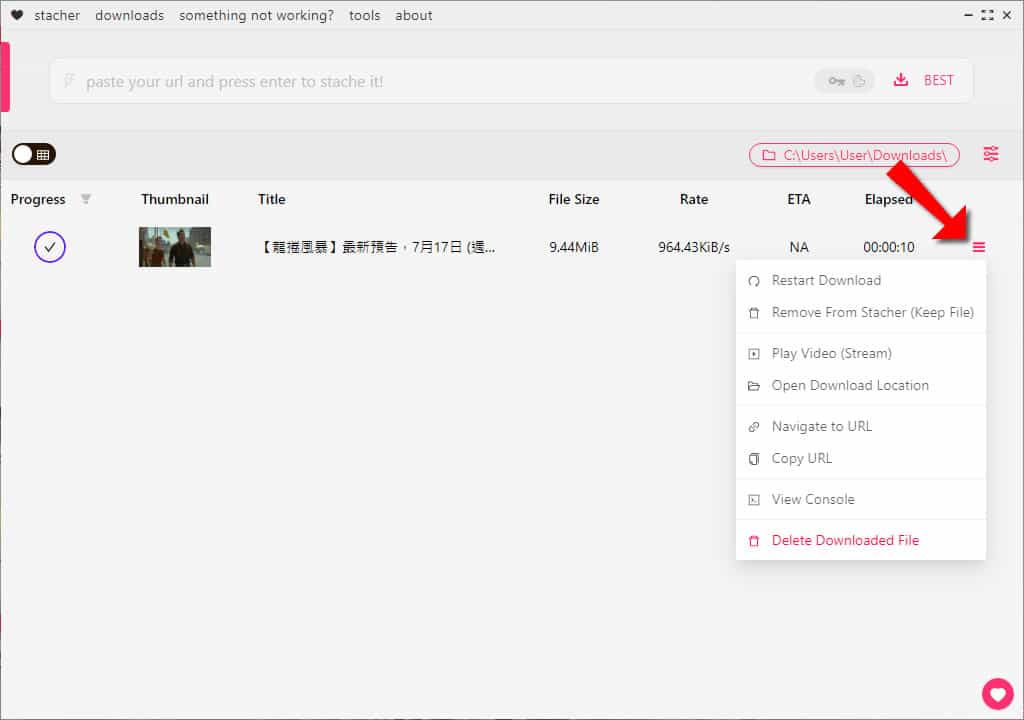Open the stacher menu

(x=57, y=15)
